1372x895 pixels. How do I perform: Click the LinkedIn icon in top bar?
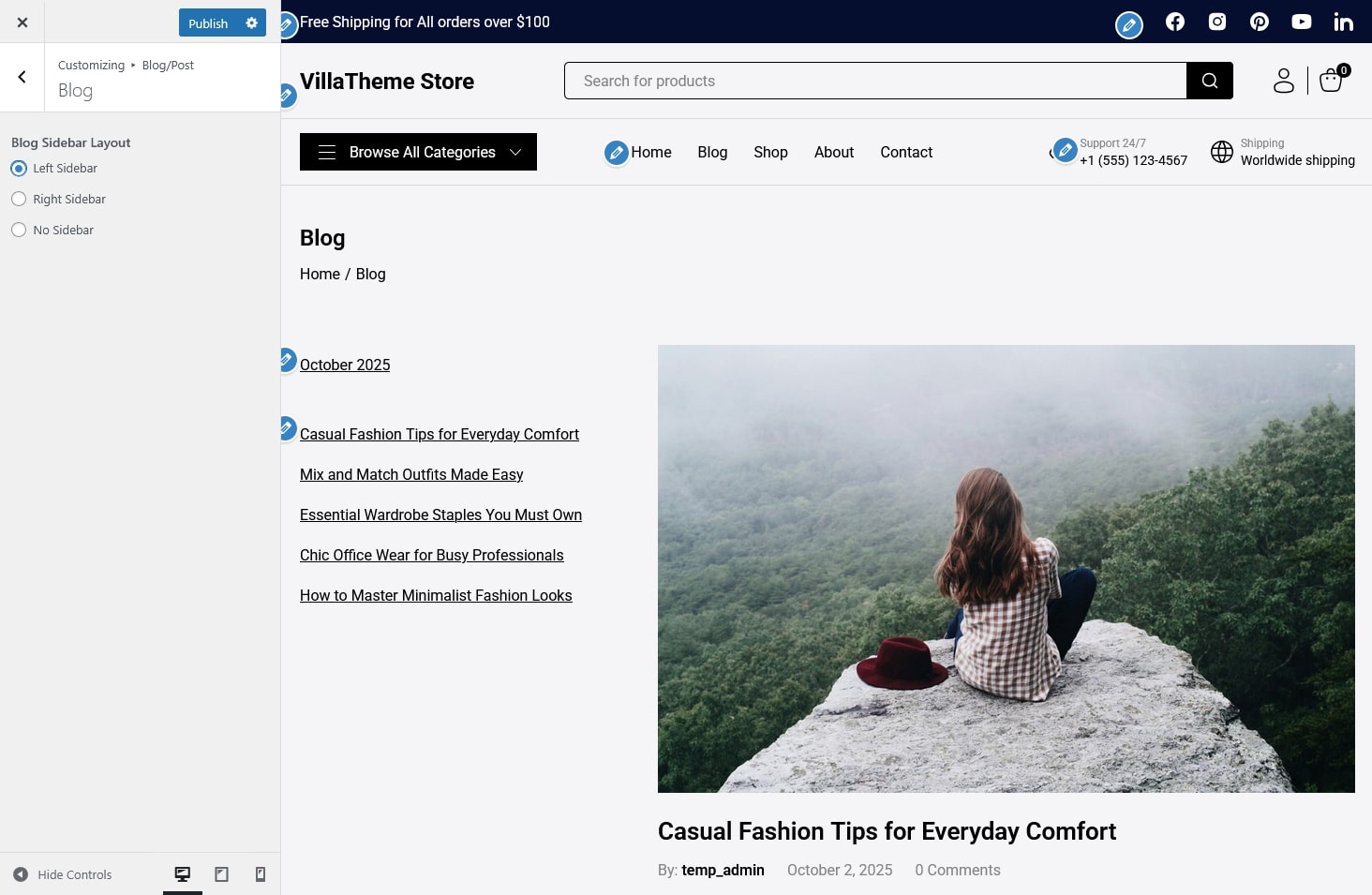coord(1343,22)
